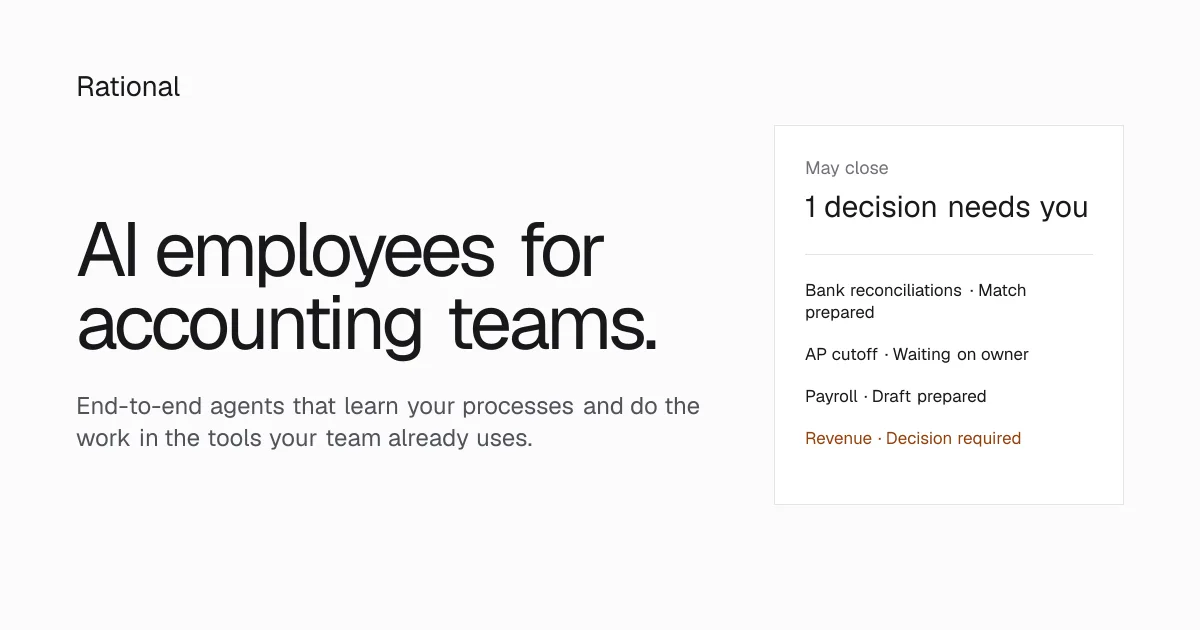Click blank card area below the Revenue row
The height and width of the screenshot is (630, 1200).
tap(949, 477)
